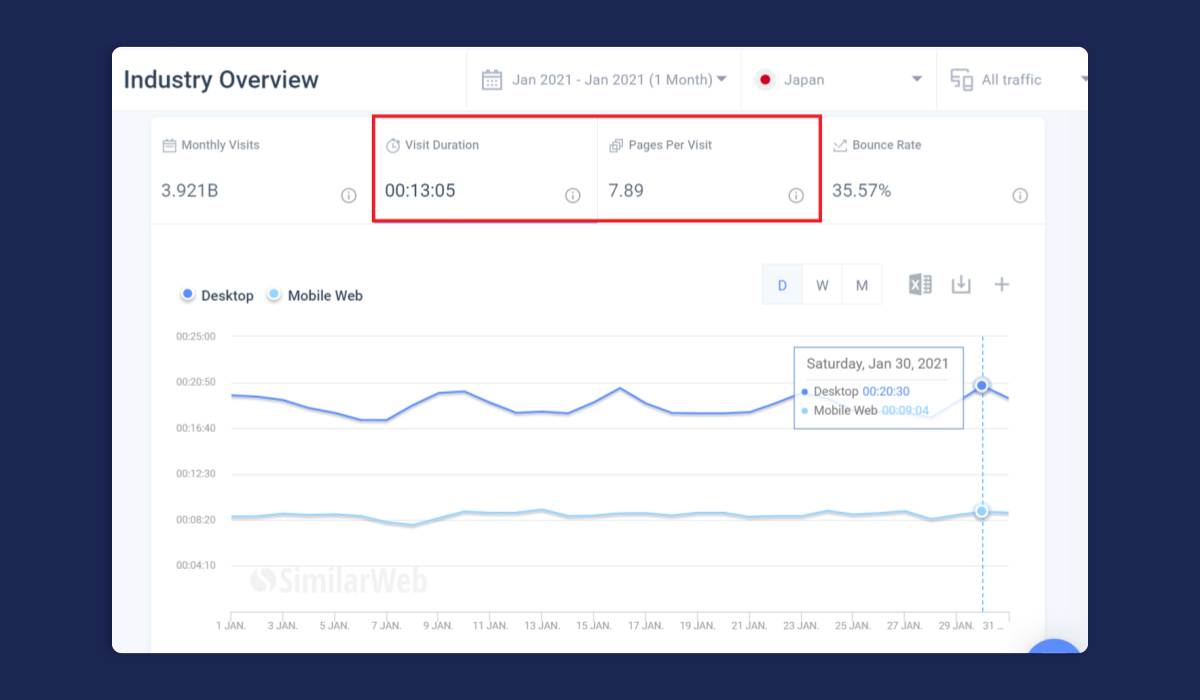The height and width of the screenshot is (700, 1200).
Task: Switch to the W weekly view tab
Action: (821, 284)
